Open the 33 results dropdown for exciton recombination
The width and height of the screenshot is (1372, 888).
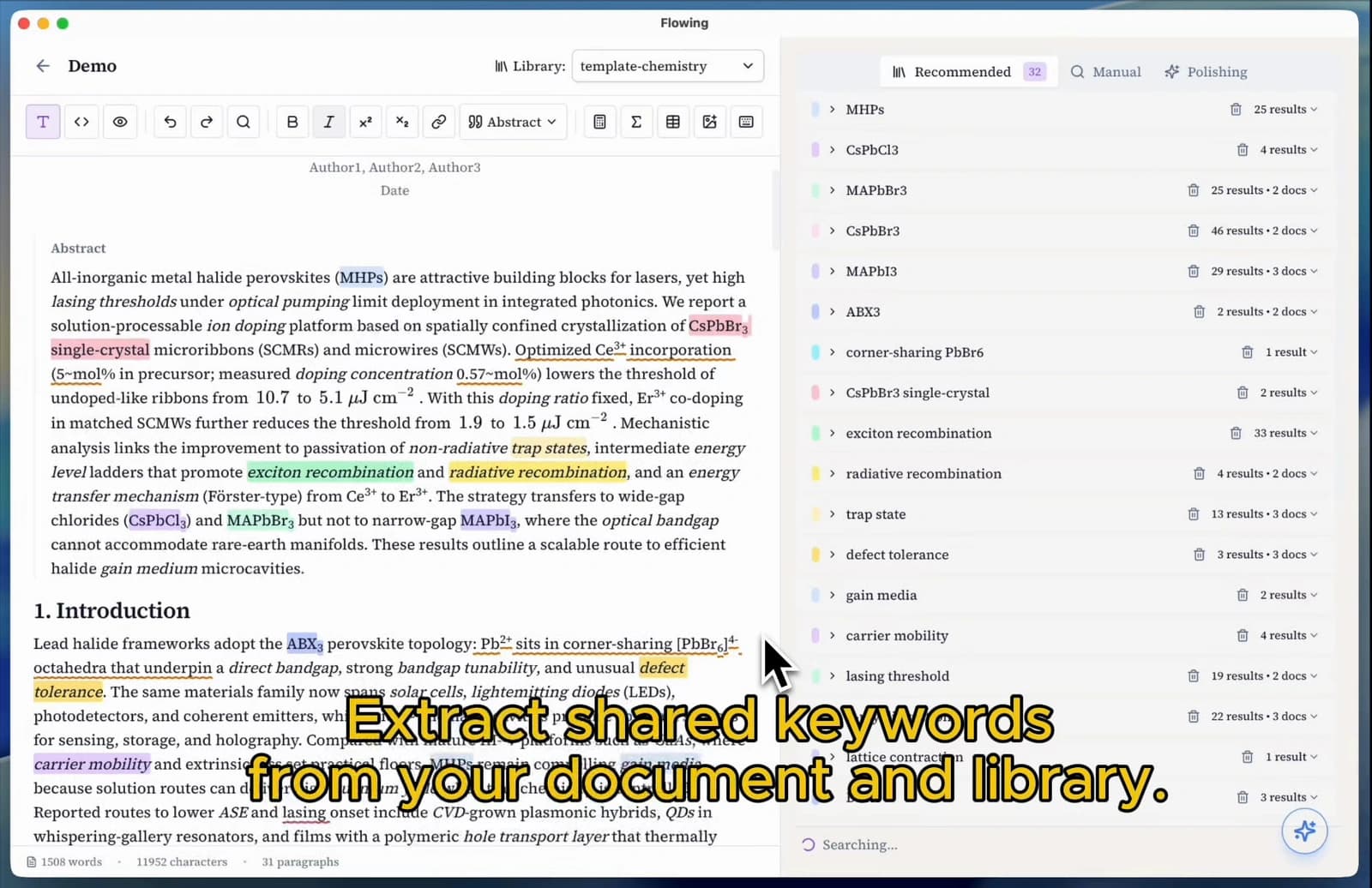[1285, 433]
